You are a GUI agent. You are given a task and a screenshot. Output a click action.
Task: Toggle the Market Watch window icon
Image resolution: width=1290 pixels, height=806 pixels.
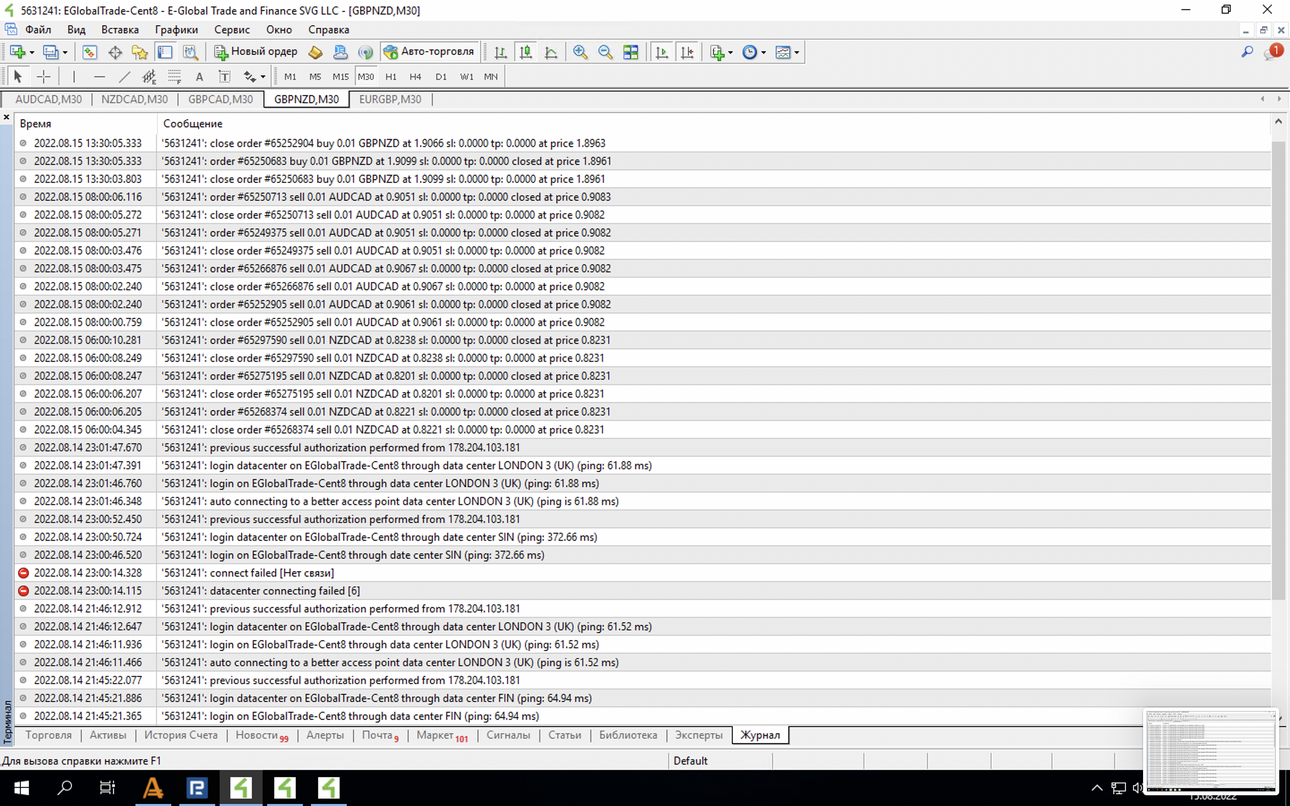(90, 52)
